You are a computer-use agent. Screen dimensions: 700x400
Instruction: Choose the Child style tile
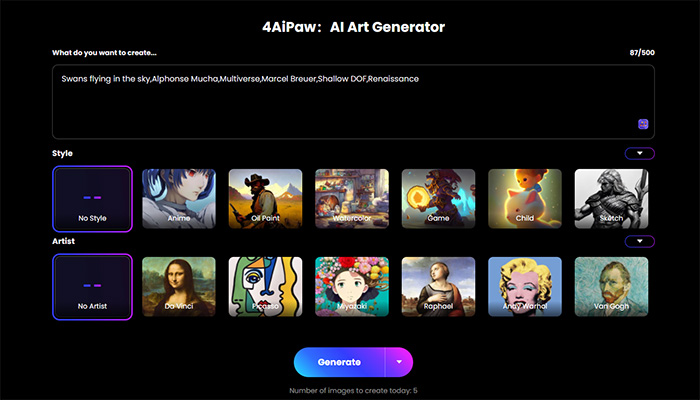coord(525,199)
